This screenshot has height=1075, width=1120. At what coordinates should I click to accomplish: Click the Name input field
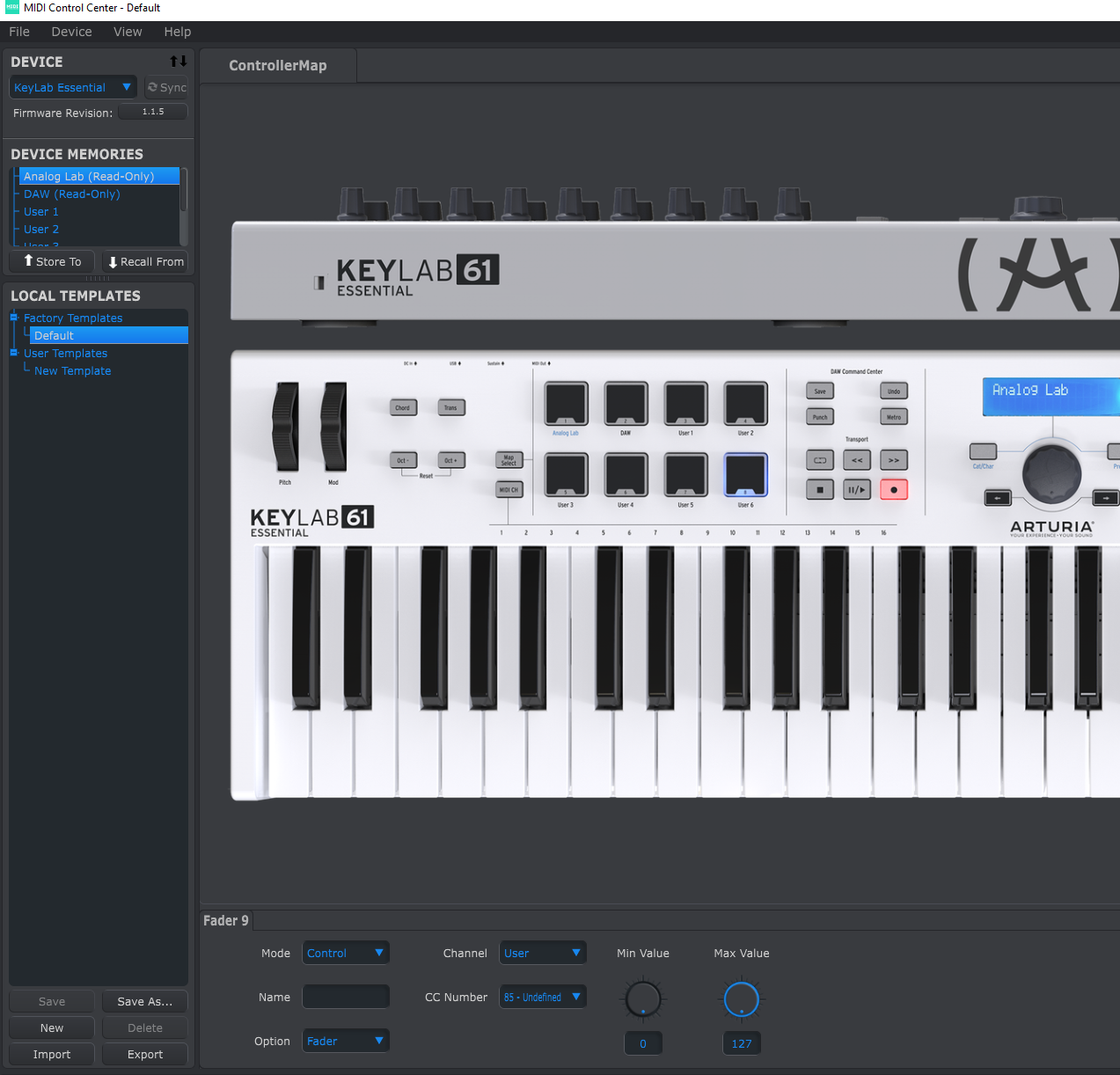pyautogui.click(x=346, y=997)
